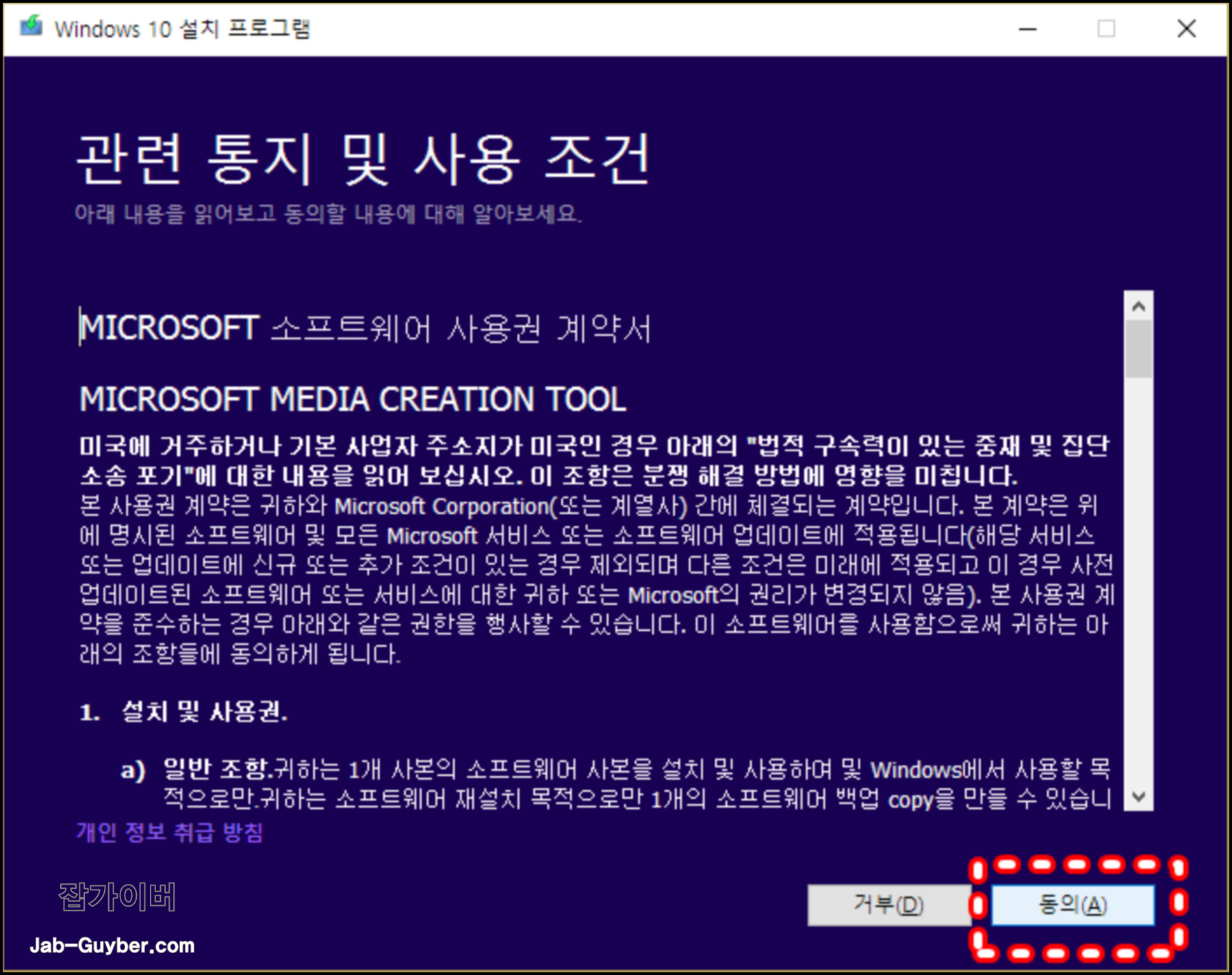This screenshot has width=1232, height=975.
Task: Click the subtitle 아래 내용을 읽어보고 동의할 내용에 대해 알아보세요
Action: point(329,214)
